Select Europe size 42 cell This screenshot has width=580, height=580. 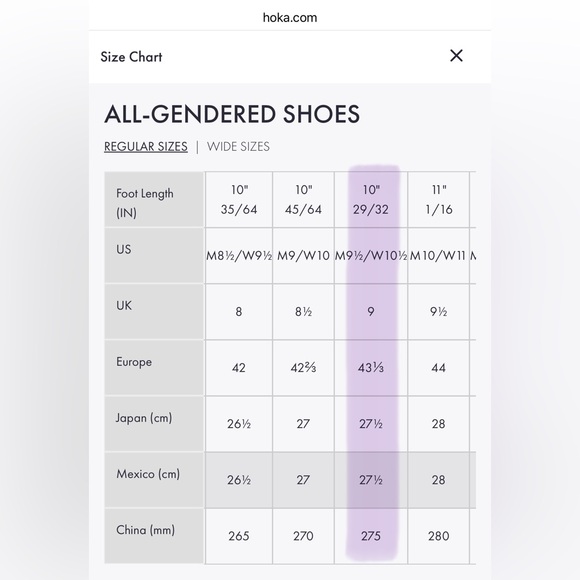tap(239, 368)
